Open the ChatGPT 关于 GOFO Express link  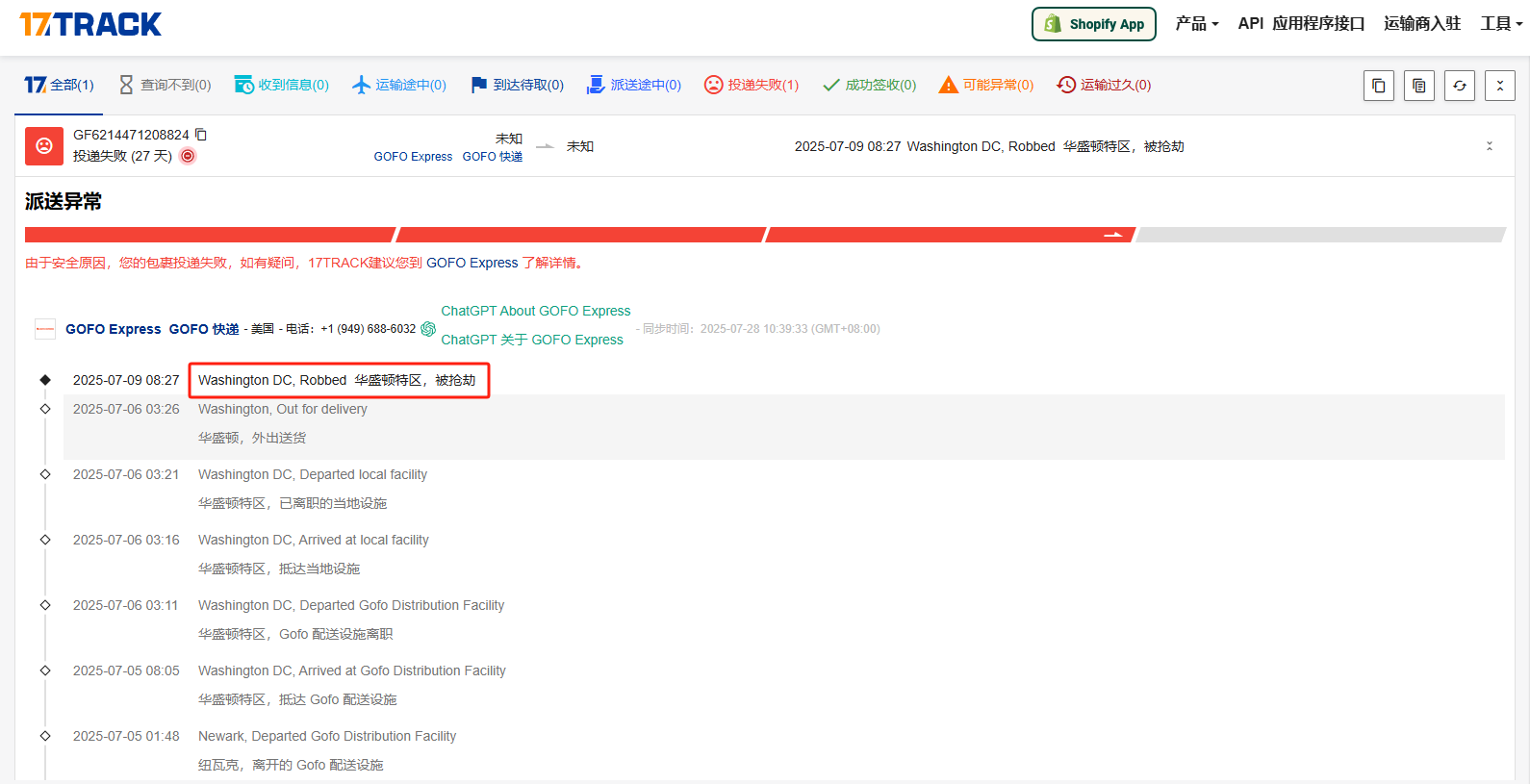pyautogui.click(x=532, y=340)
